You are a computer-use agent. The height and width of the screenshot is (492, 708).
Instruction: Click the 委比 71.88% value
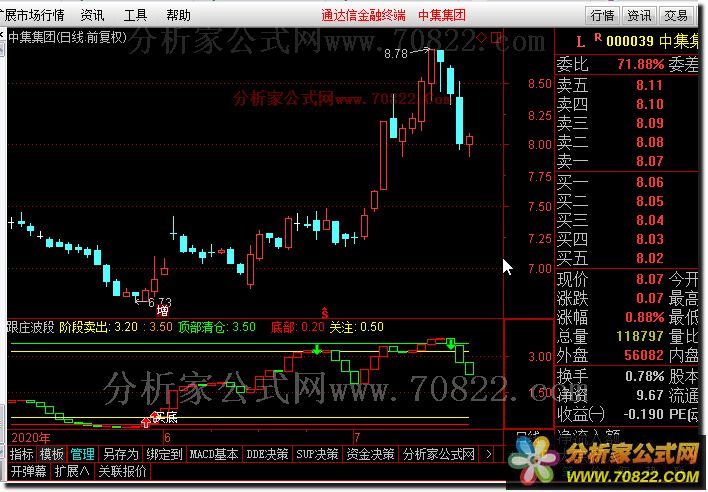[641, 65]
